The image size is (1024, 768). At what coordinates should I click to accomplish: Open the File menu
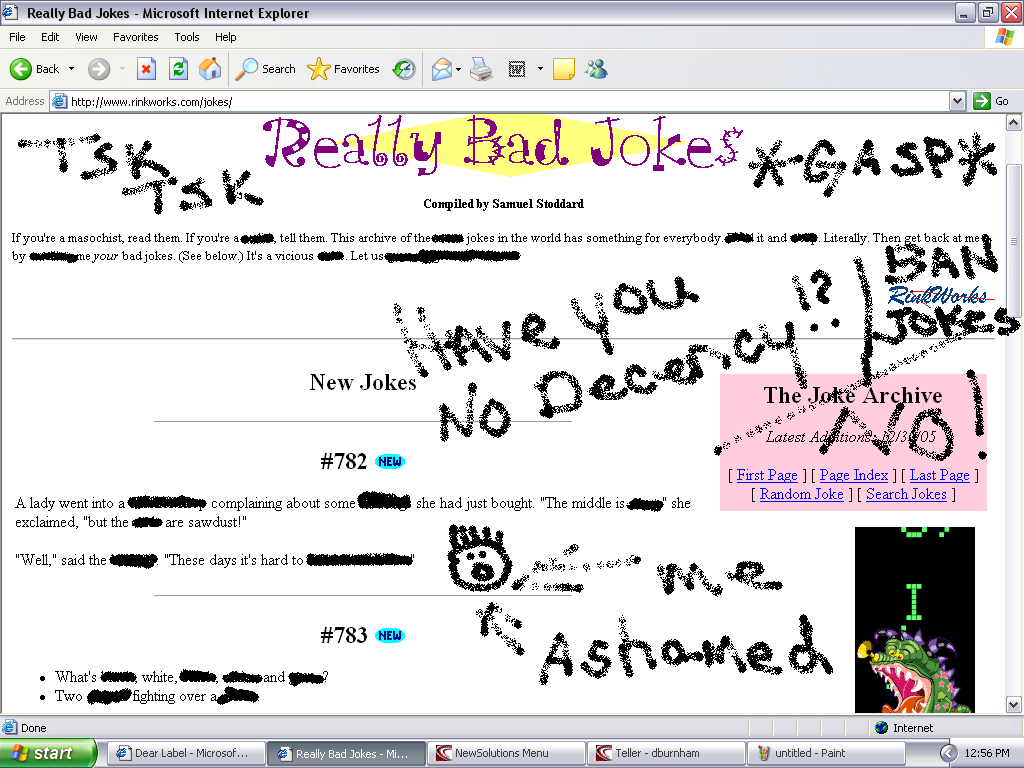click(17, 37)
